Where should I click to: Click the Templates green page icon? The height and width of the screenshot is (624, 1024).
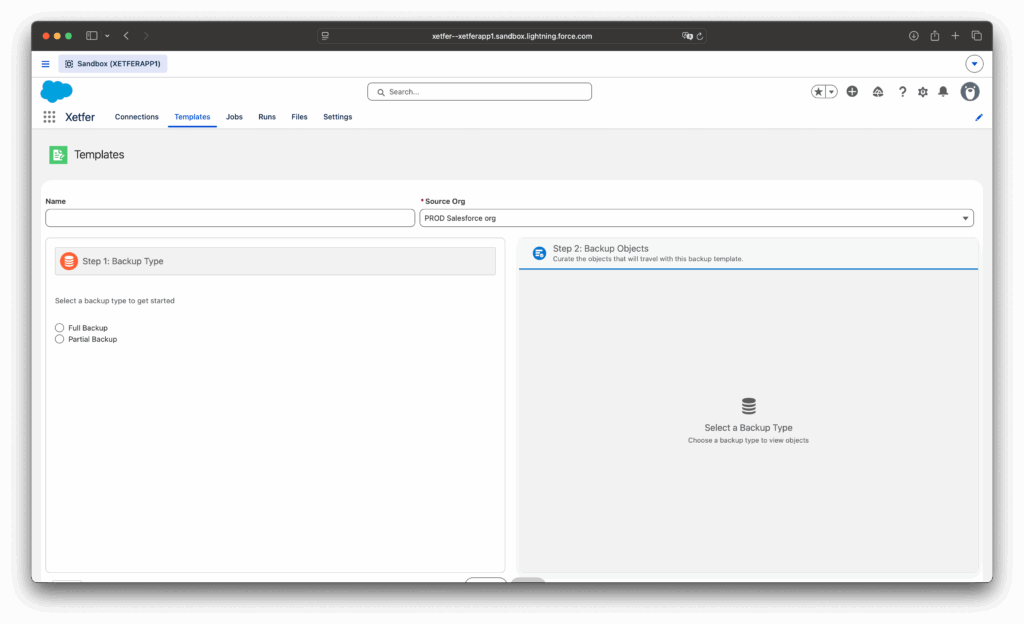tap(58, 155)
